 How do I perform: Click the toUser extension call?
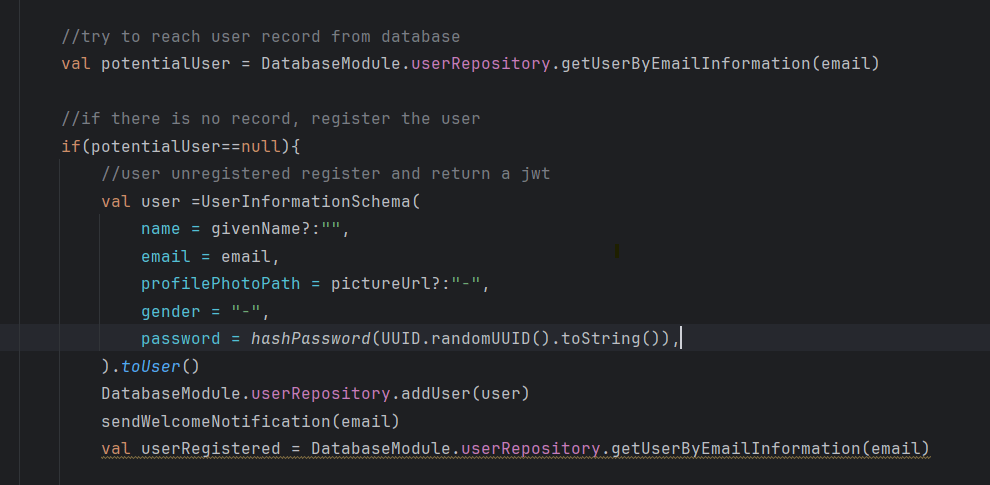pyautogui.click(x=151, y=366)
